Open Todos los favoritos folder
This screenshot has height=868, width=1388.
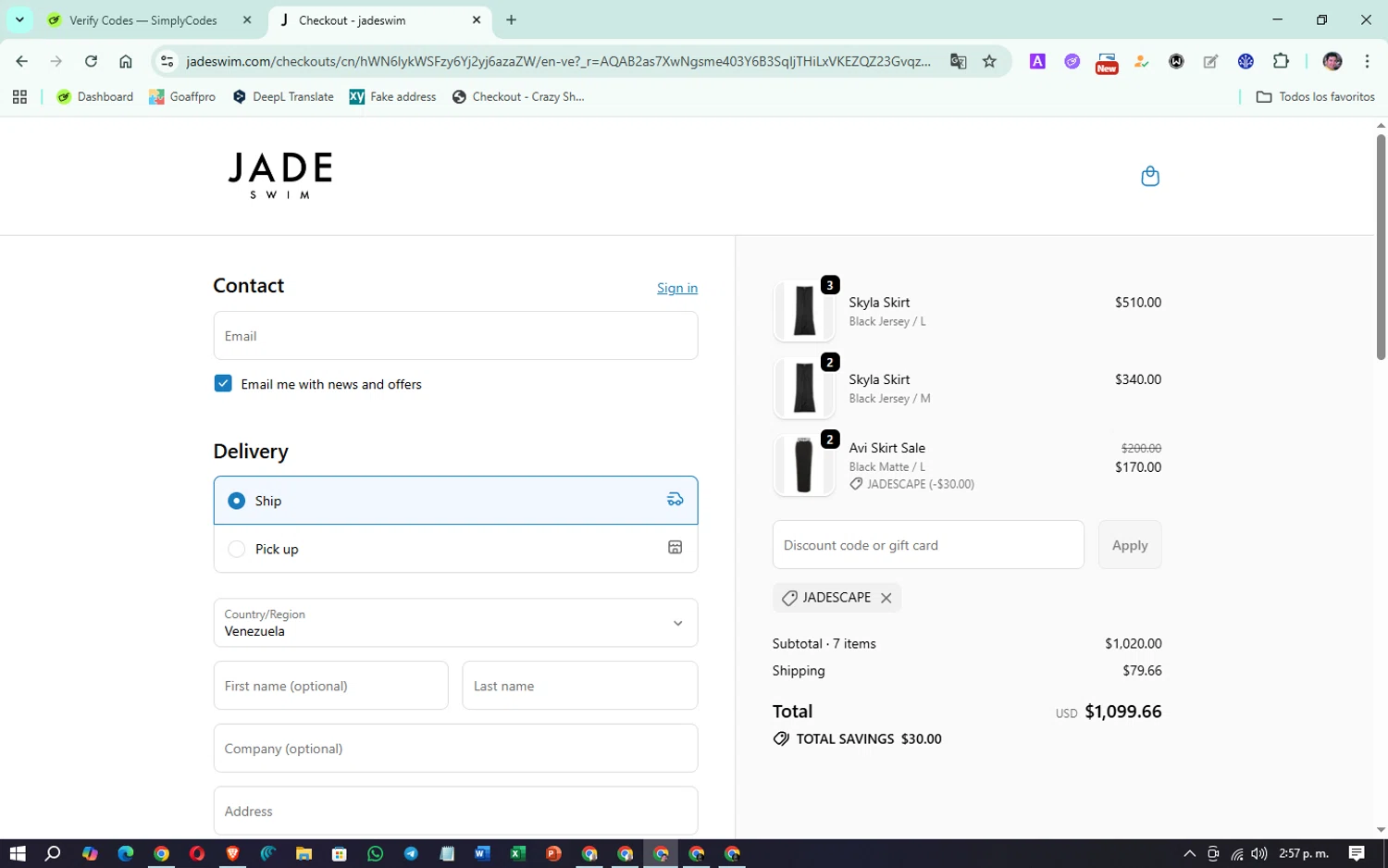pos(1315,96)
